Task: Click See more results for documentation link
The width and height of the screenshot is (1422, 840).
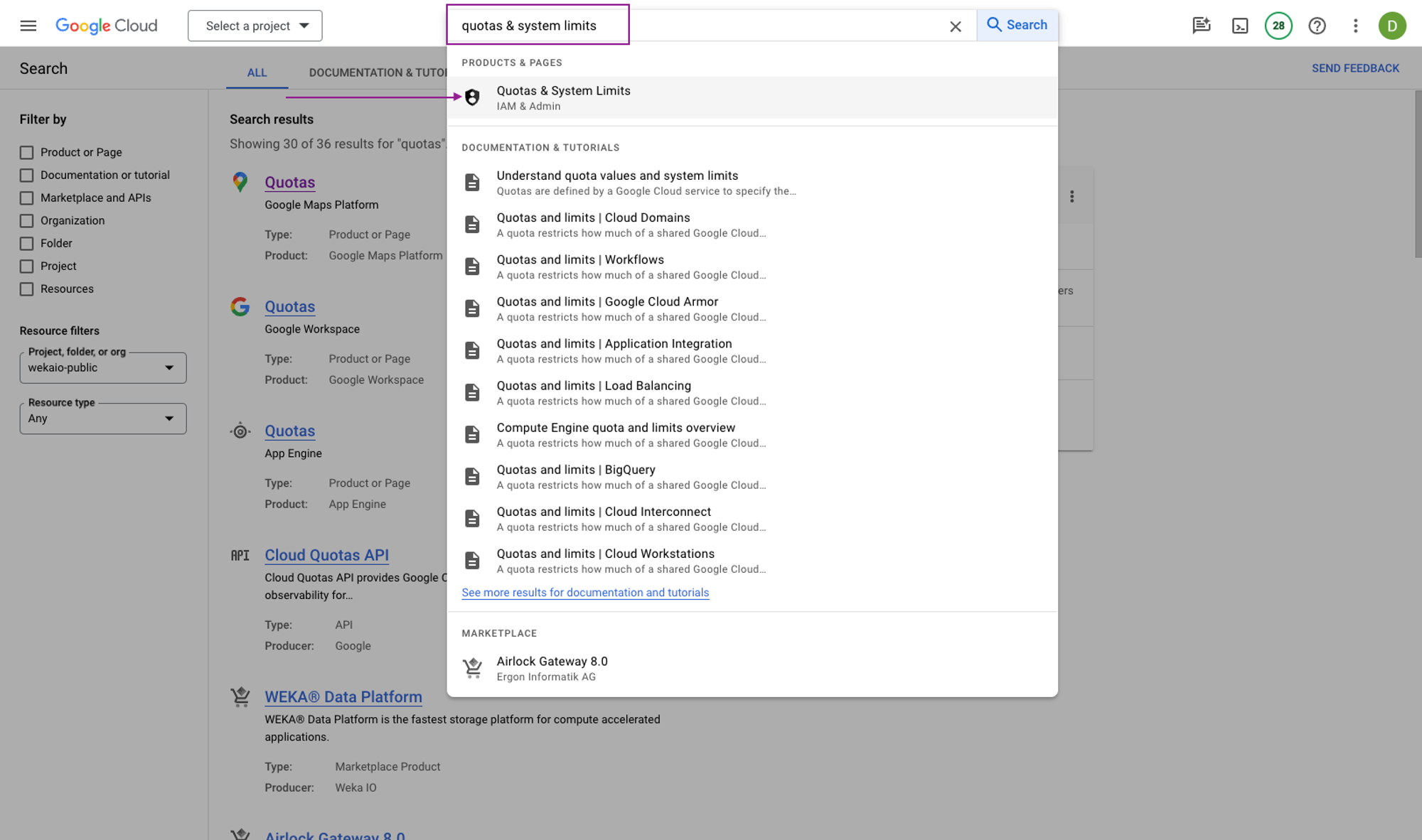Action: click(584, 593)
